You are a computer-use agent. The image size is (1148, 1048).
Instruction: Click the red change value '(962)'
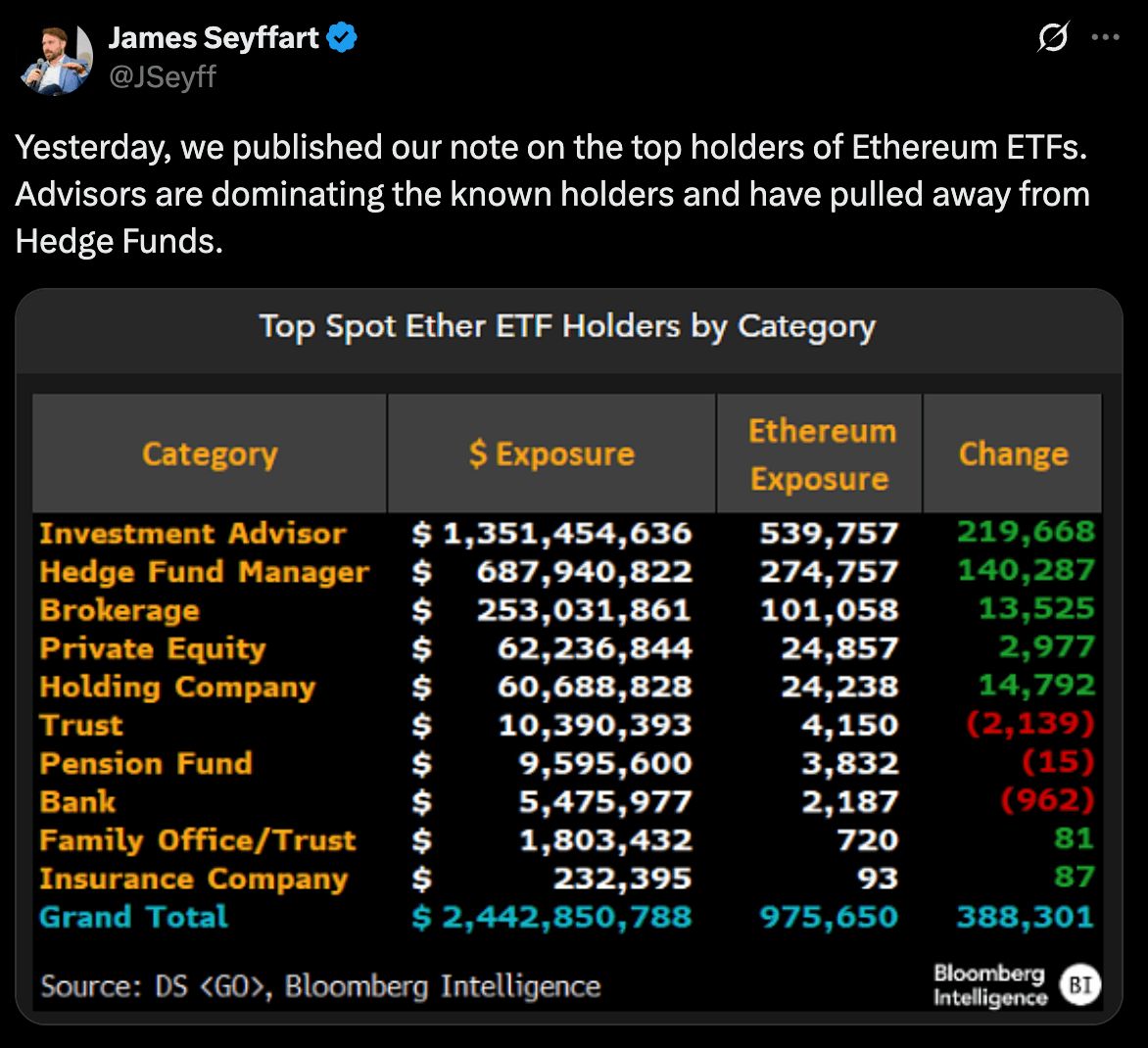[x=1048, y=800]
